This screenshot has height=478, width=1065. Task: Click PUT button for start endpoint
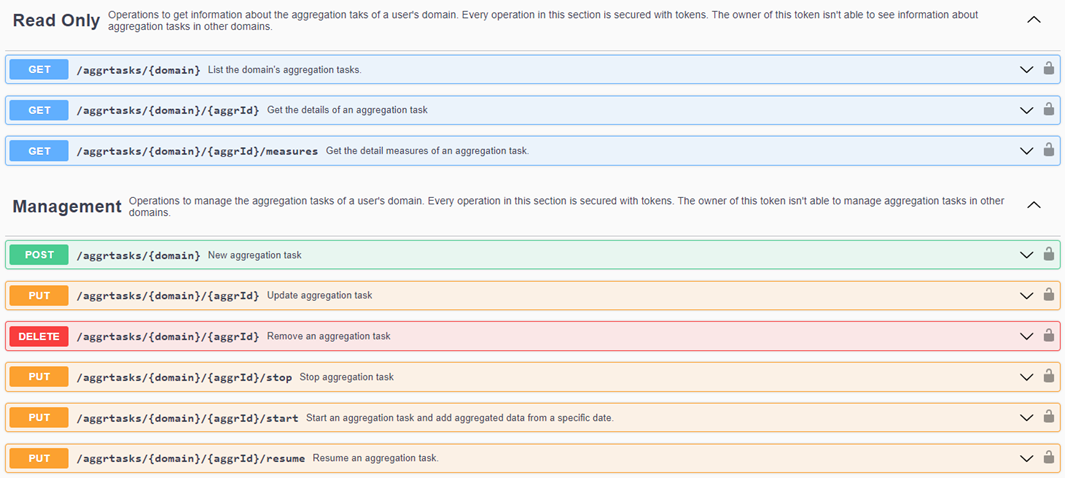(39, 417)
